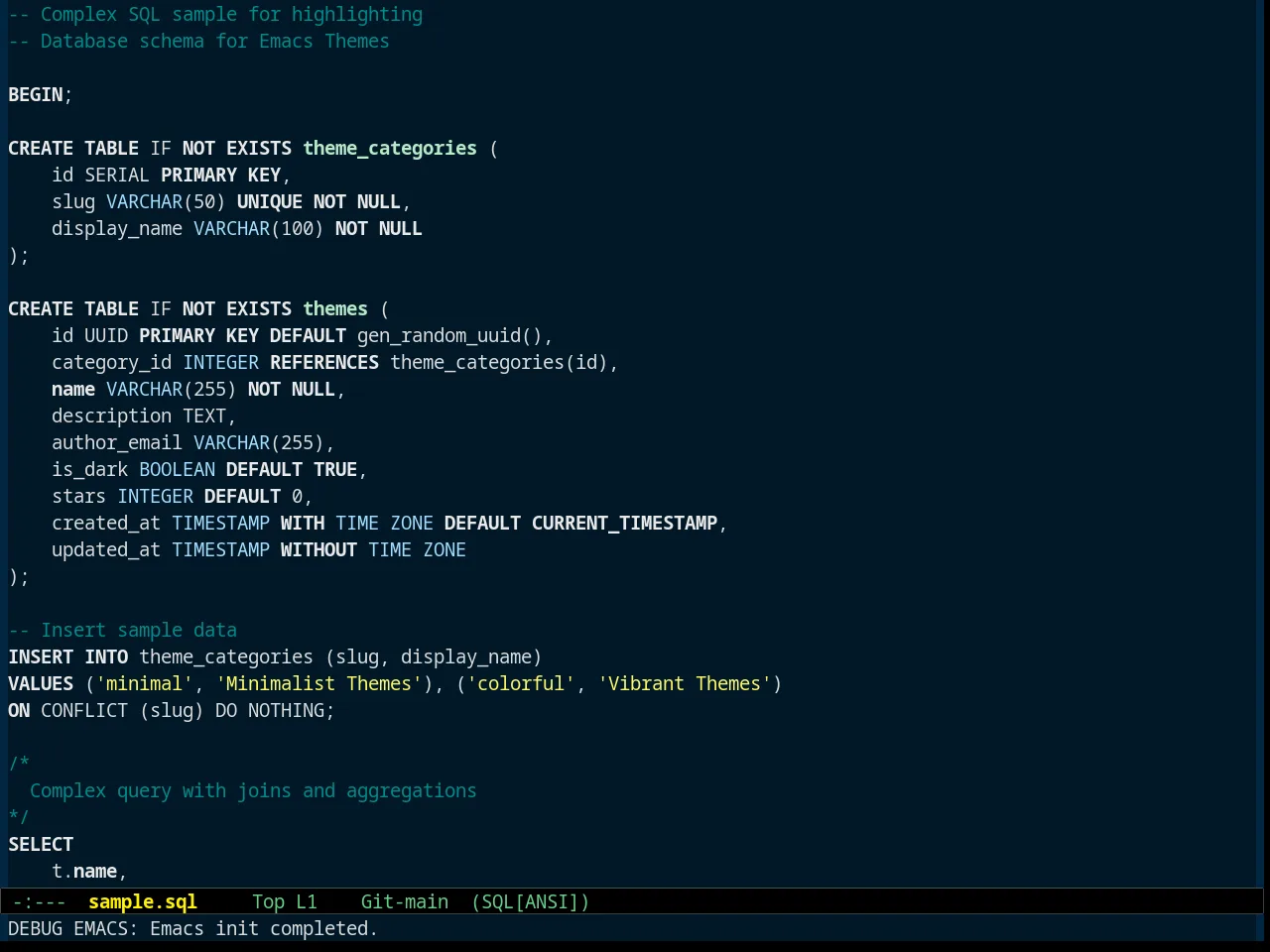Click the string 'minimal' in VALUES line
This screenshot has height=952, width=1270.
tap(144, 683)
